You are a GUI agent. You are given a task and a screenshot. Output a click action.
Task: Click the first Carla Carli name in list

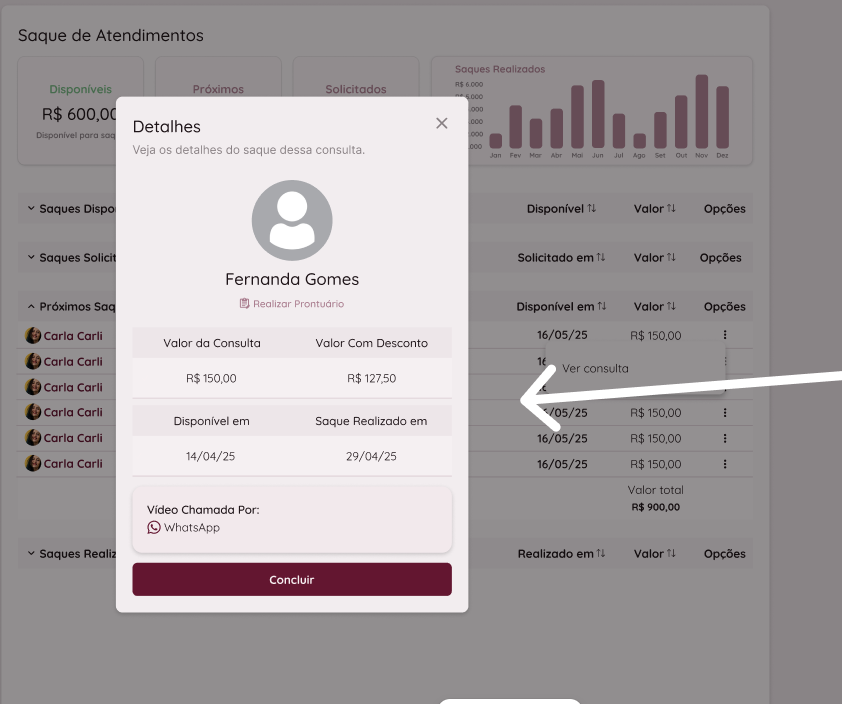(x=73, y=336)
